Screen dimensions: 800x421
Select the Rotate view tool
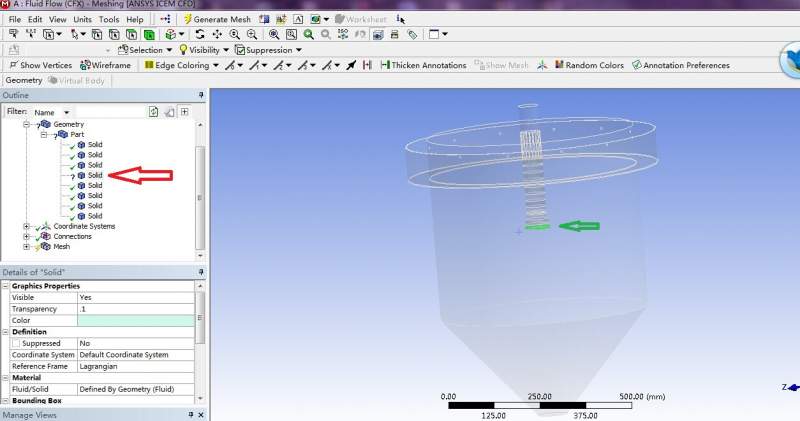point(200,34)
